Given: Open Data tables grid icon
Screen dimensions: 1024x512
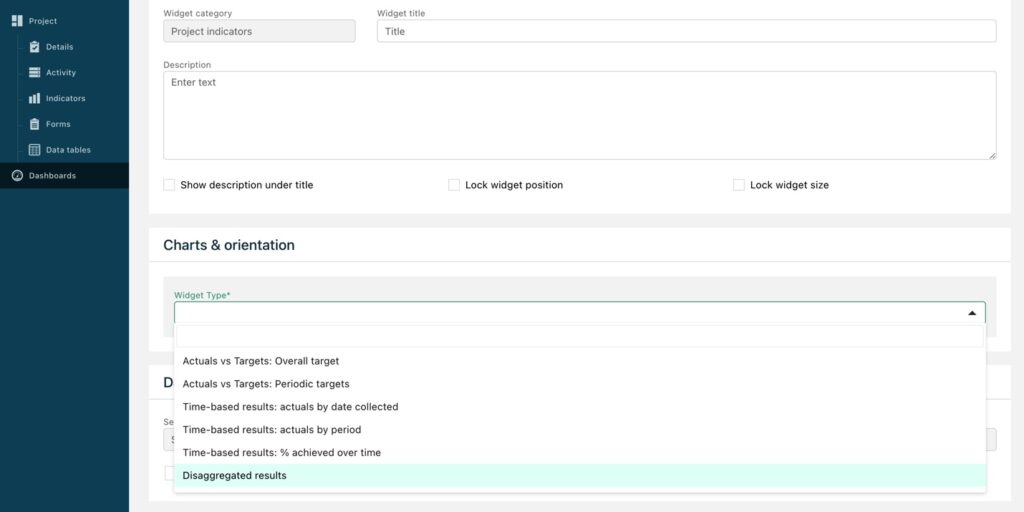Looking at the screenshot, I should pos(35,150).
